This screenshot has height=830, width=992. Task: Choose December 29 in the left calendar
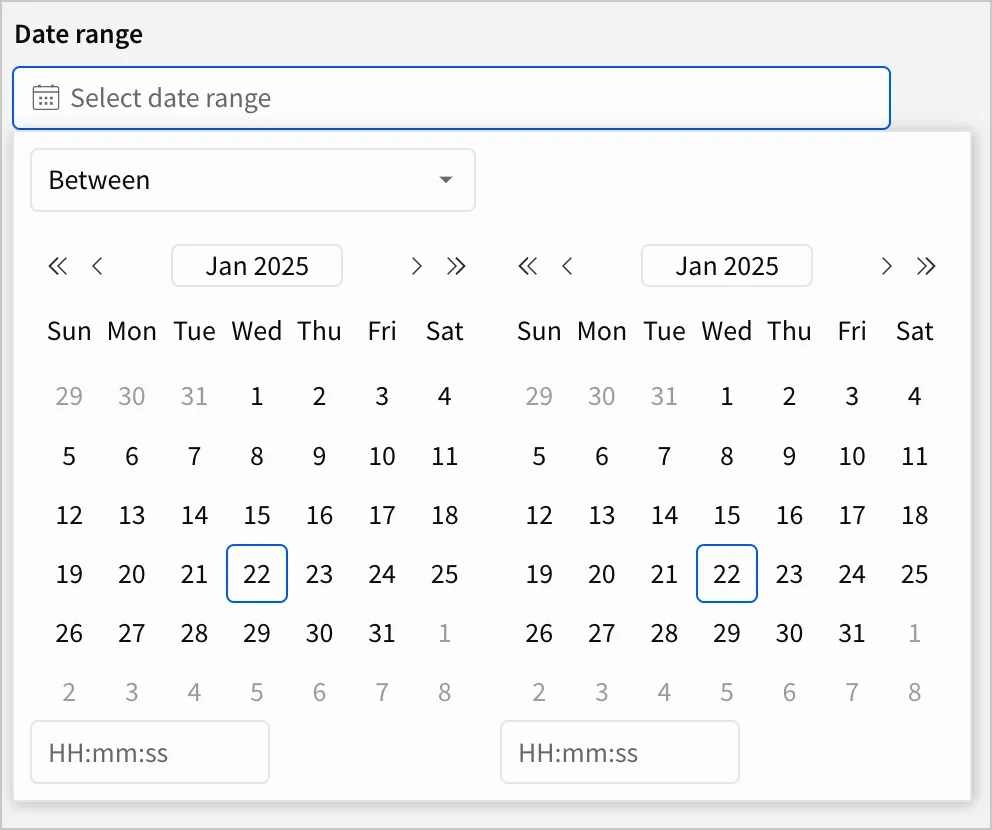pos(69,396)
